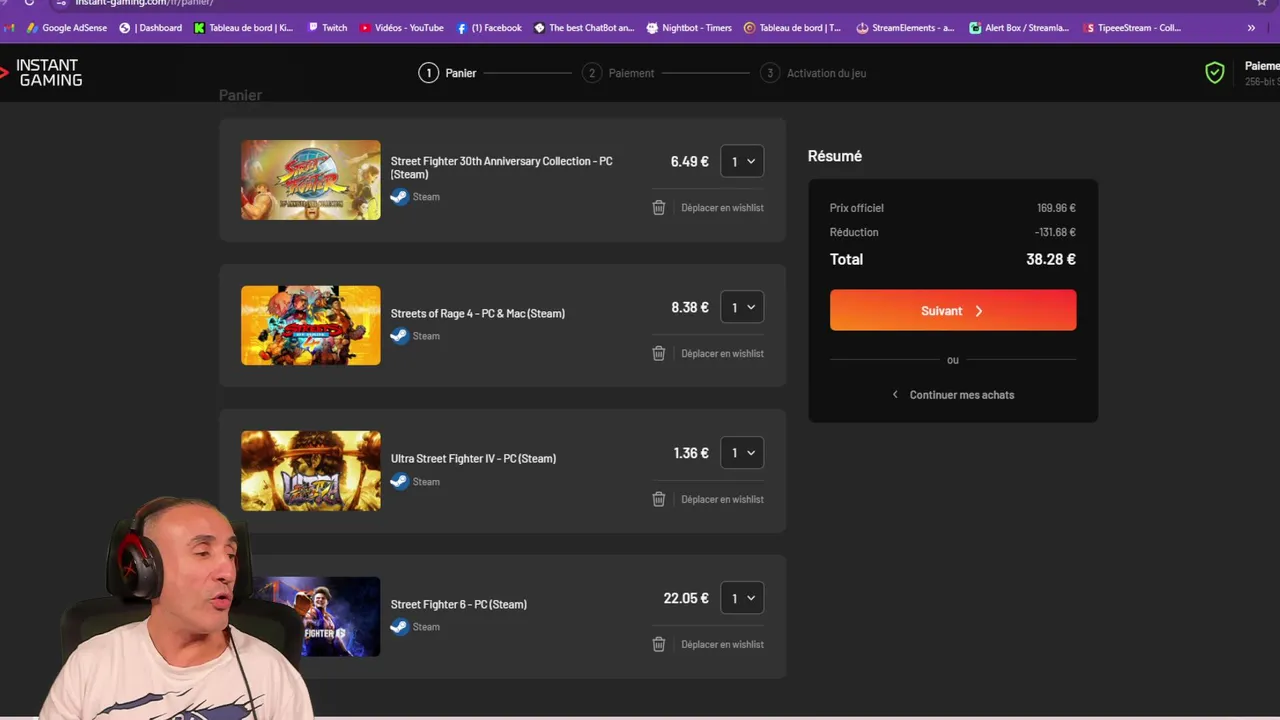The width and height of the screenshot is (1280, 720).
Task: Click the Instant Gaming logo
Action: 42,72
